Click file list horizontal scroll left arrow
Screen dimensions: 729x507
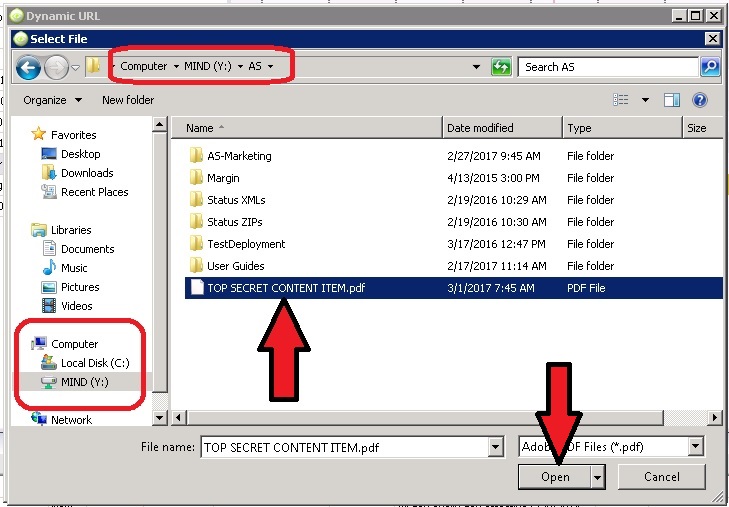179,418
